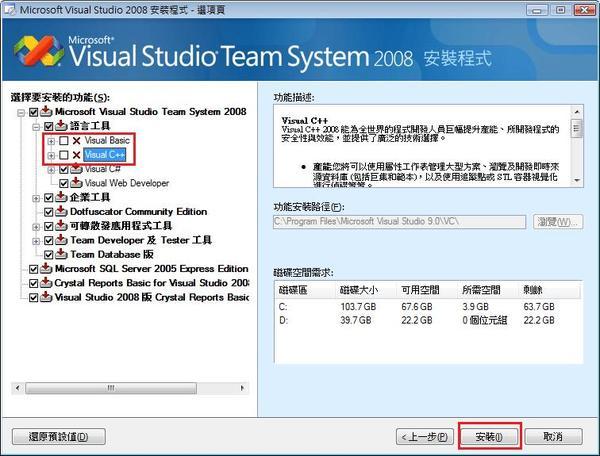Uncheck Microsoft SQL Server 2005 Express Edition checkbox

point(34,269)
